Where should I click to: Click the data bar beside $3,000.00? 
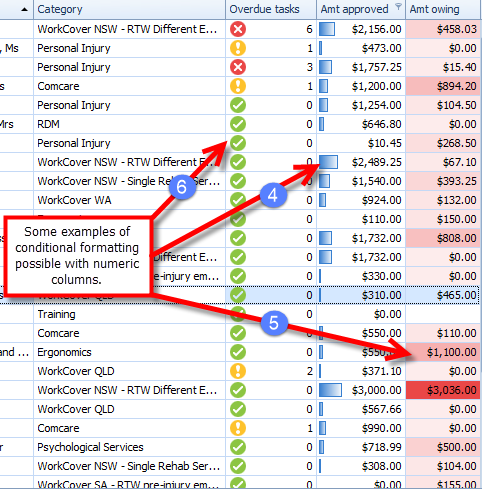point(330,390)
